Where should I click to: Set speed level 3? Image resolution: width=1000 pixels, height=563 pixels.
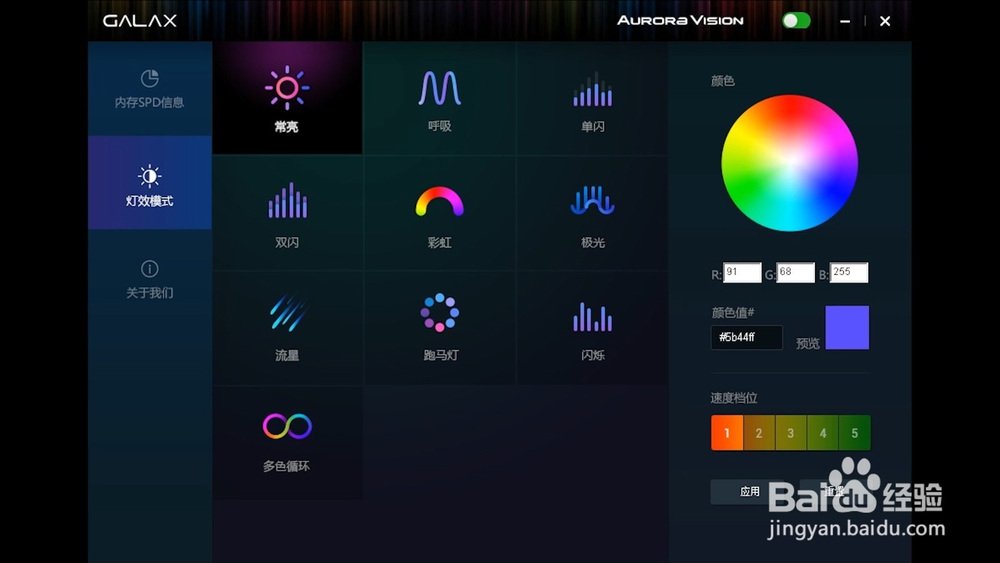pyautogui.click(x=791, y=433)
